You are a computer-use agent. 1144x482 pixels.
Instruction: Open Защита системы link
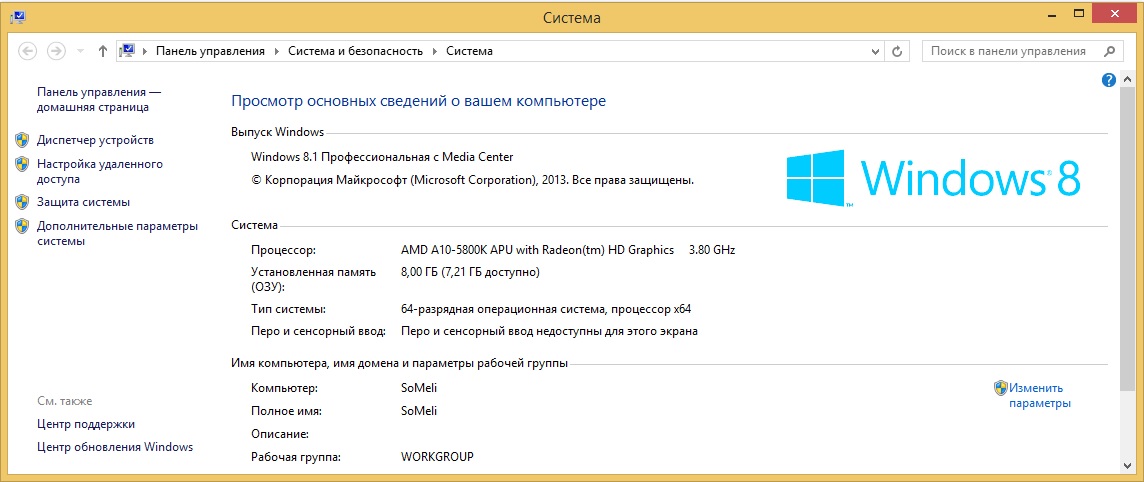coord(83,202)
